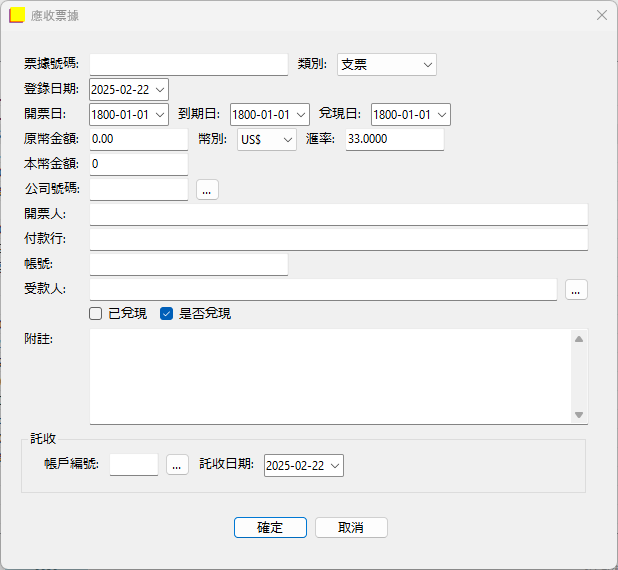Click the 附註 scroll up arrow

coord(579,339)
